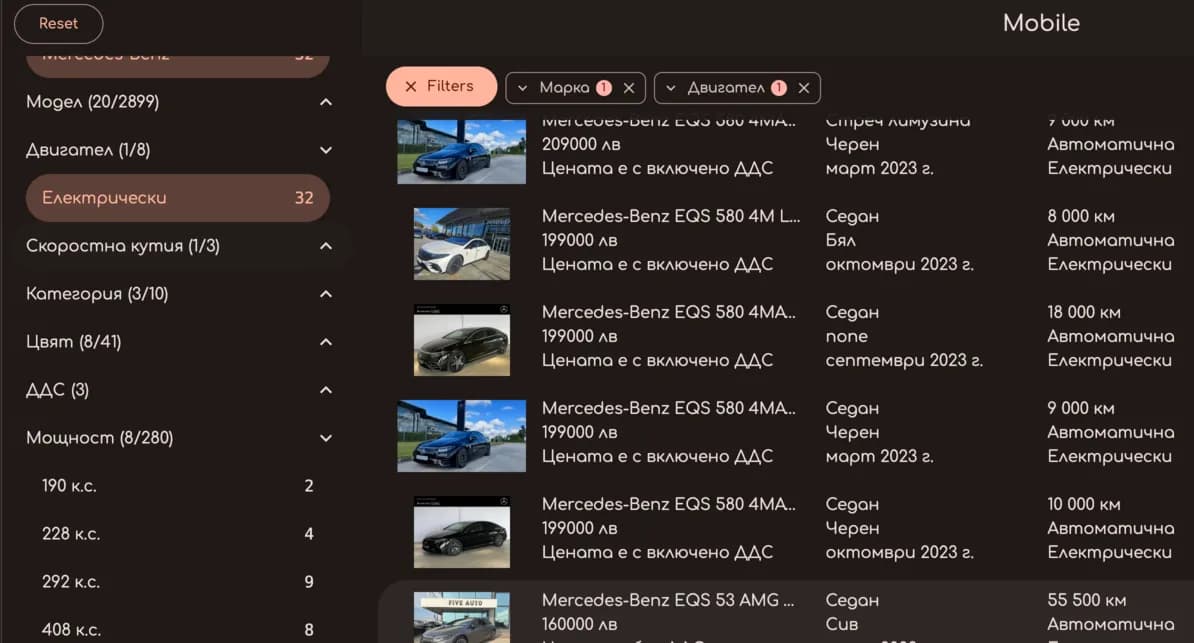The width and height of the screenshot is (1194, 643).
Task: Select the 228 к.с. power option
Action: click(177, 534)
